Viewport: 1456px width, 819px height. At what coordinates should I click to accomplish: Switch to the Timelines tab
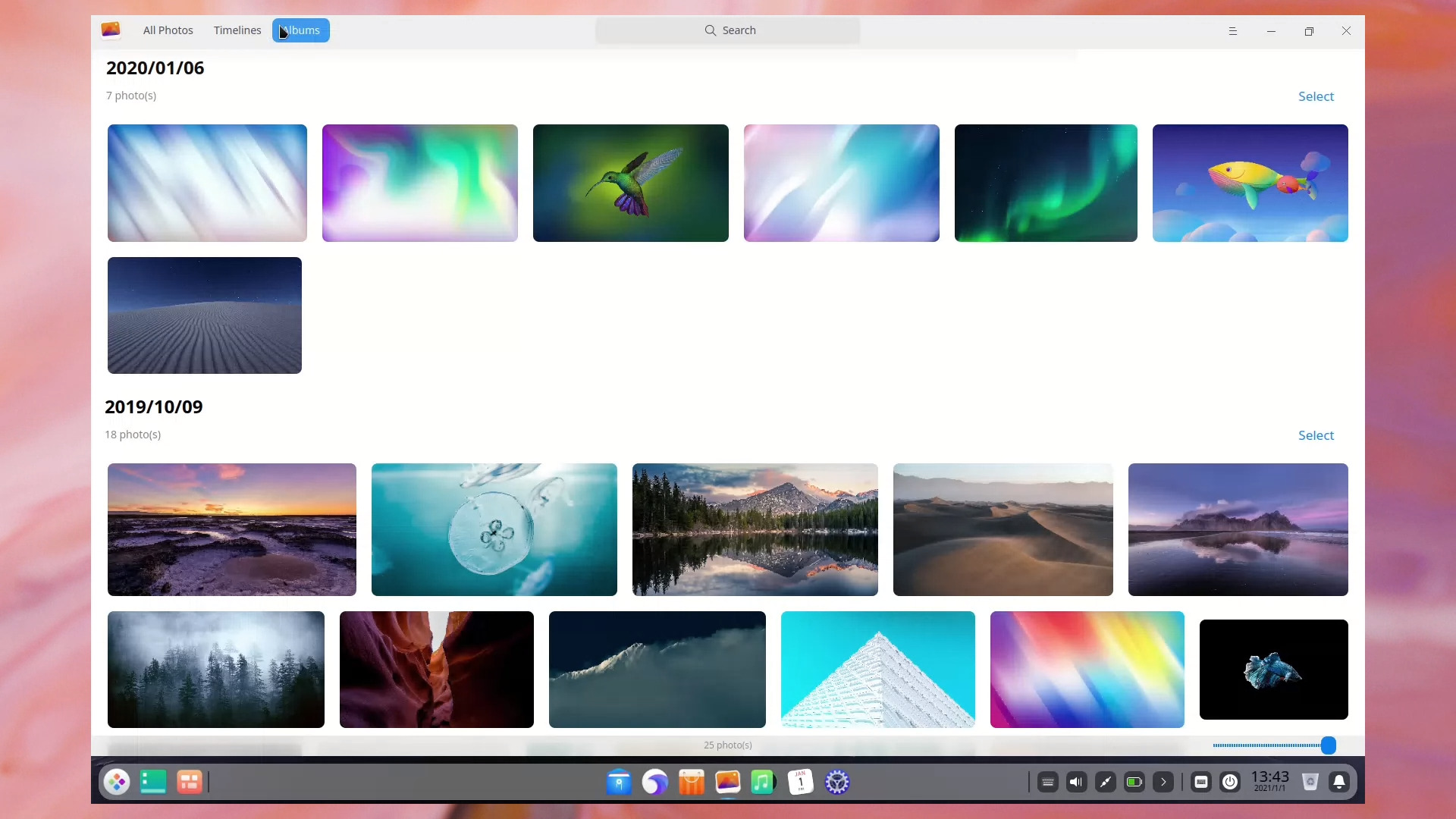click(x=237, y=30)
